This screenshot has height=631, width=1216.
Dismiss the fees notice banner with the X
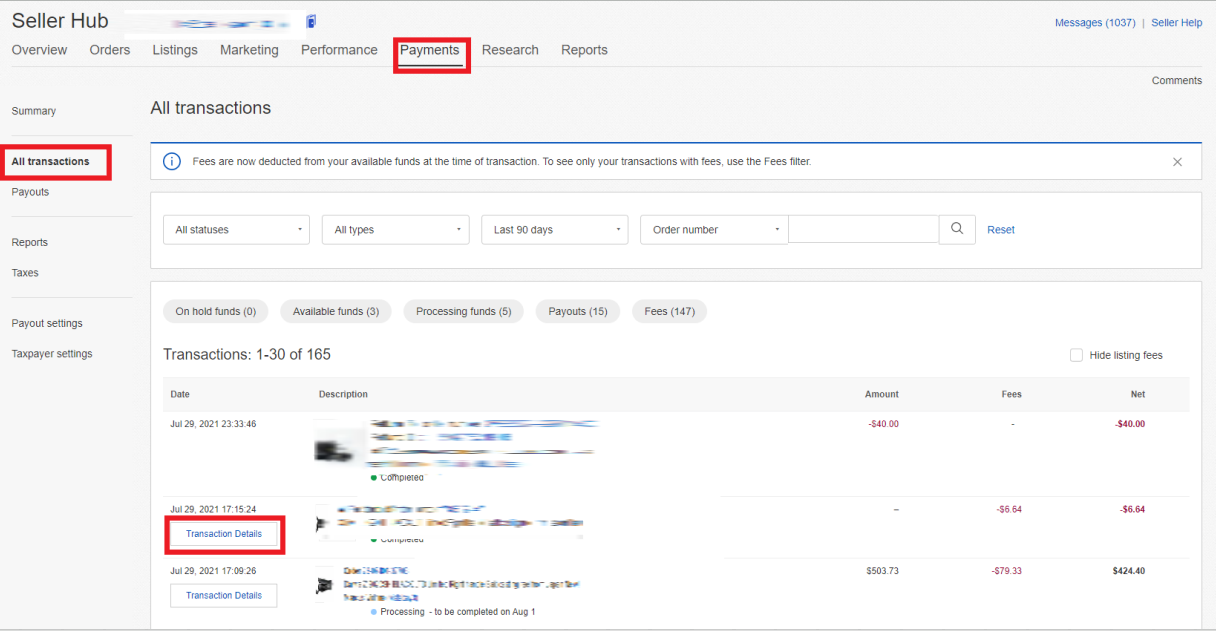pos(1177,162)
